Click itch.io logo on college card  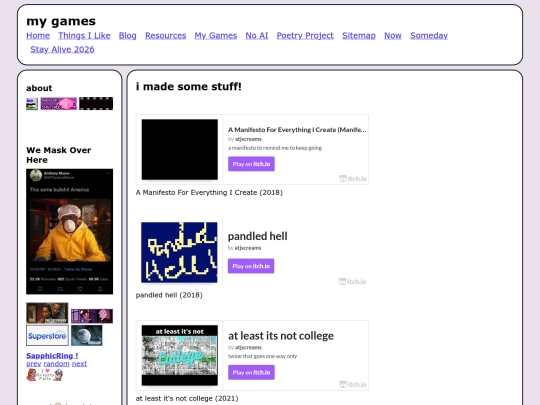tap(353, 384)
